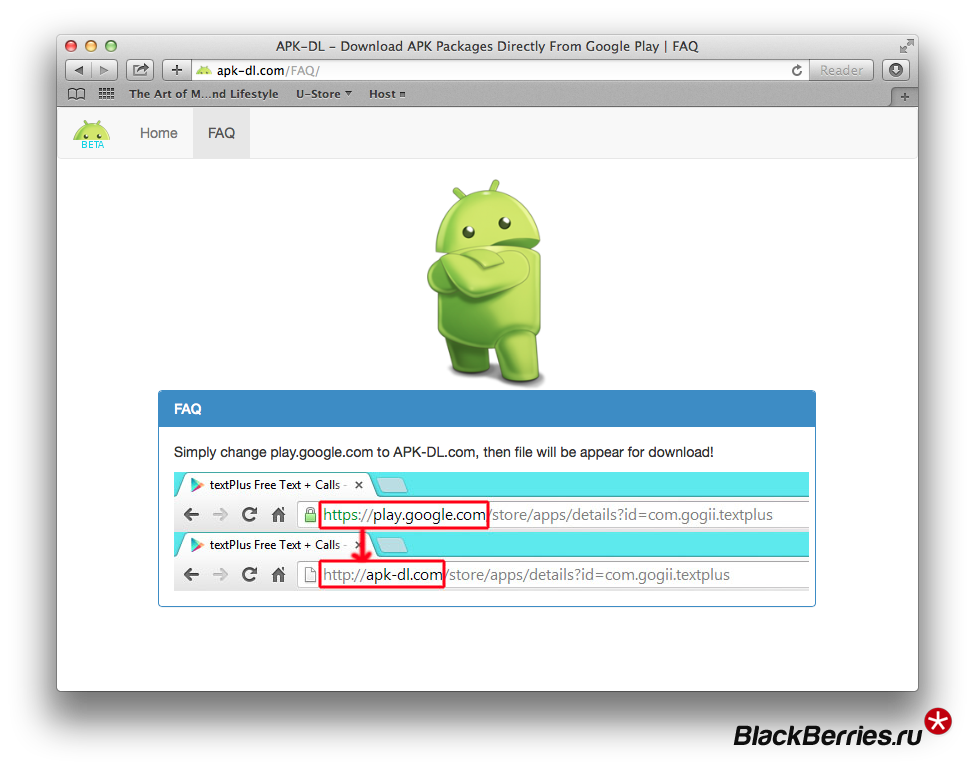Go forward with Safari's forward arrow
The height and width of the screenshot is (770, 975).
[x=104, y=70]
